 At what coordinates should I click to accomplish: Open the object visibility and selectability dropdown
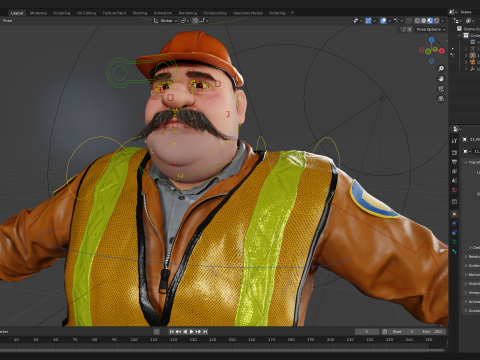tap(358, 21)
